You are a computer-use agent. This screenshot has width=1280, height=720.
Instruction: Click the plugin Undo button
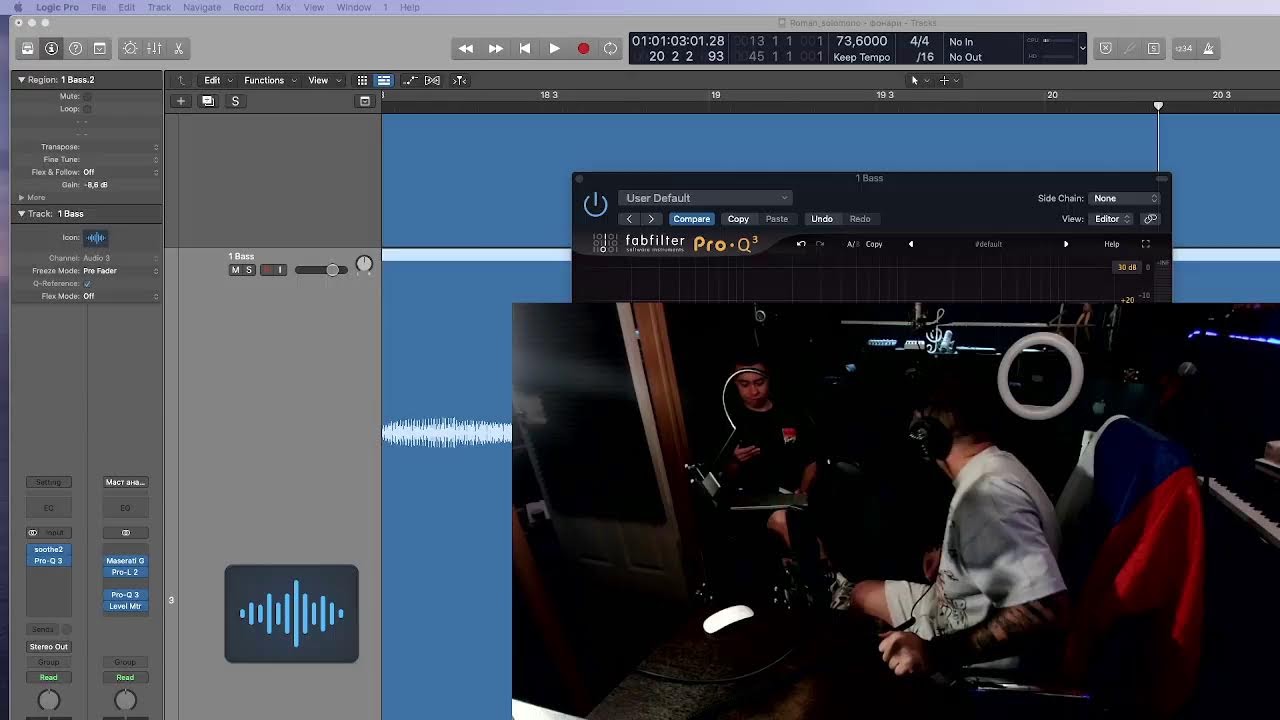coord(822,219)
